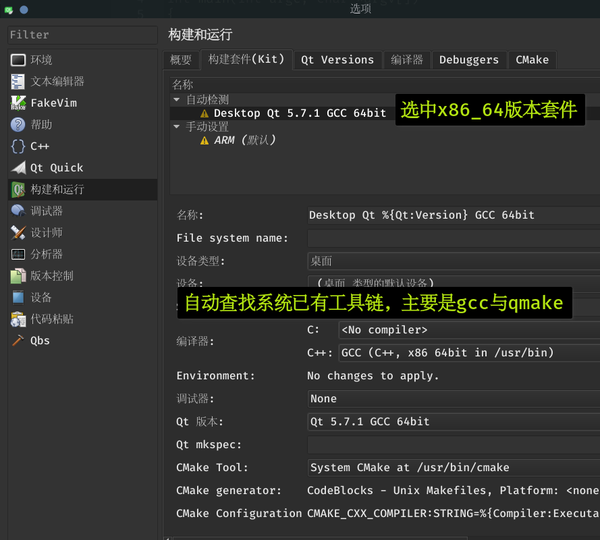Click the 选项 dialog title
Image resolution: width=600 pixels, height=540 pixels.
[360, 9]
